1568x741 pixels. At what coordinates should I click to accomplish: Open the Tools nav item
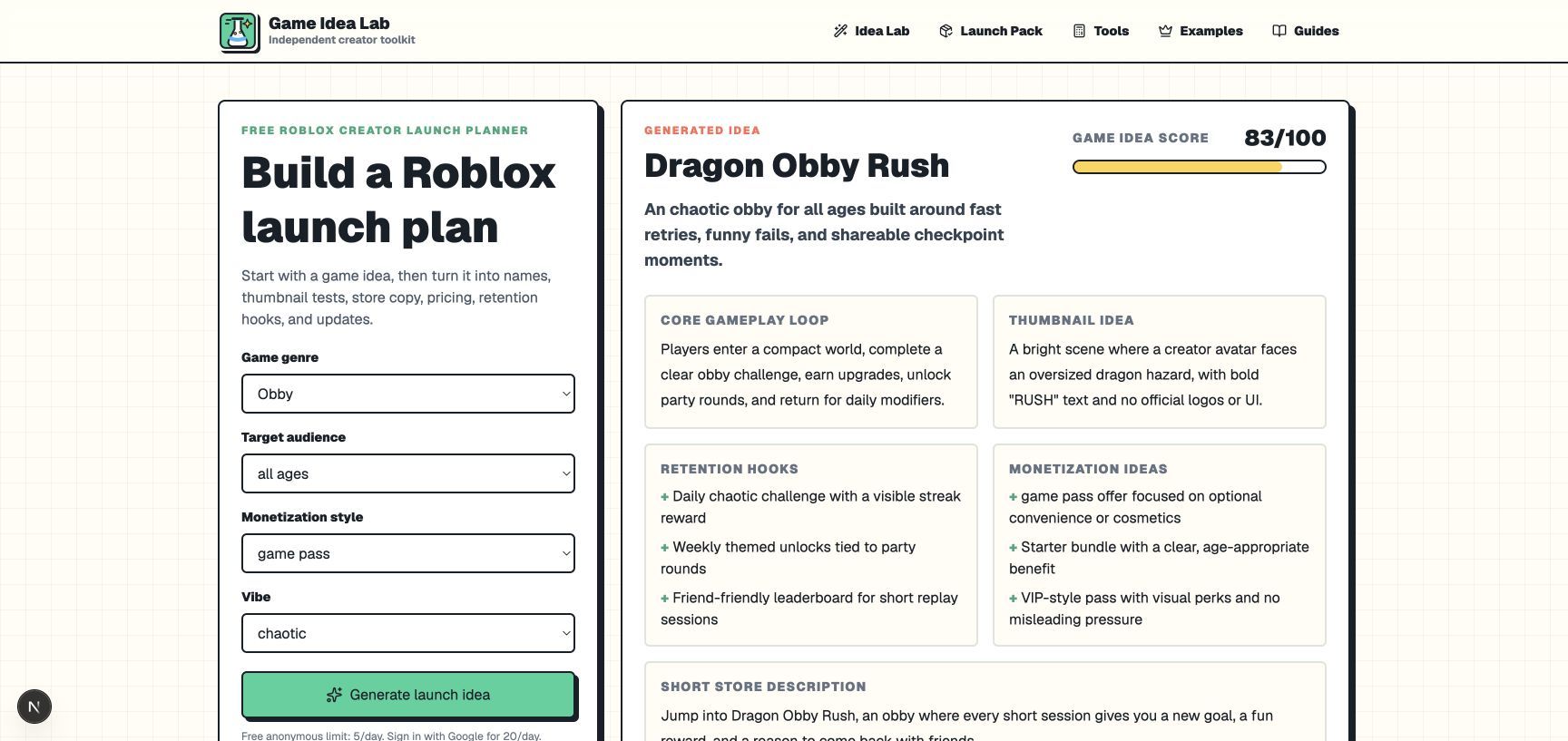click(1101, 31)
